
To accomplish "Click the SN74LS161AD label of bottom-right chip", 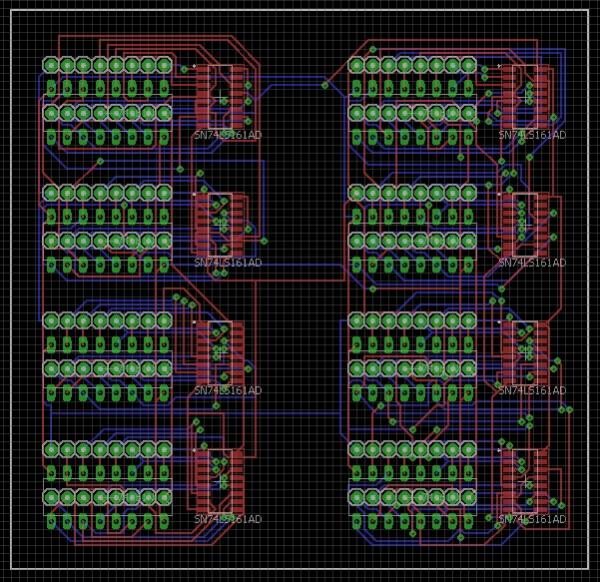I will (532, 520).
